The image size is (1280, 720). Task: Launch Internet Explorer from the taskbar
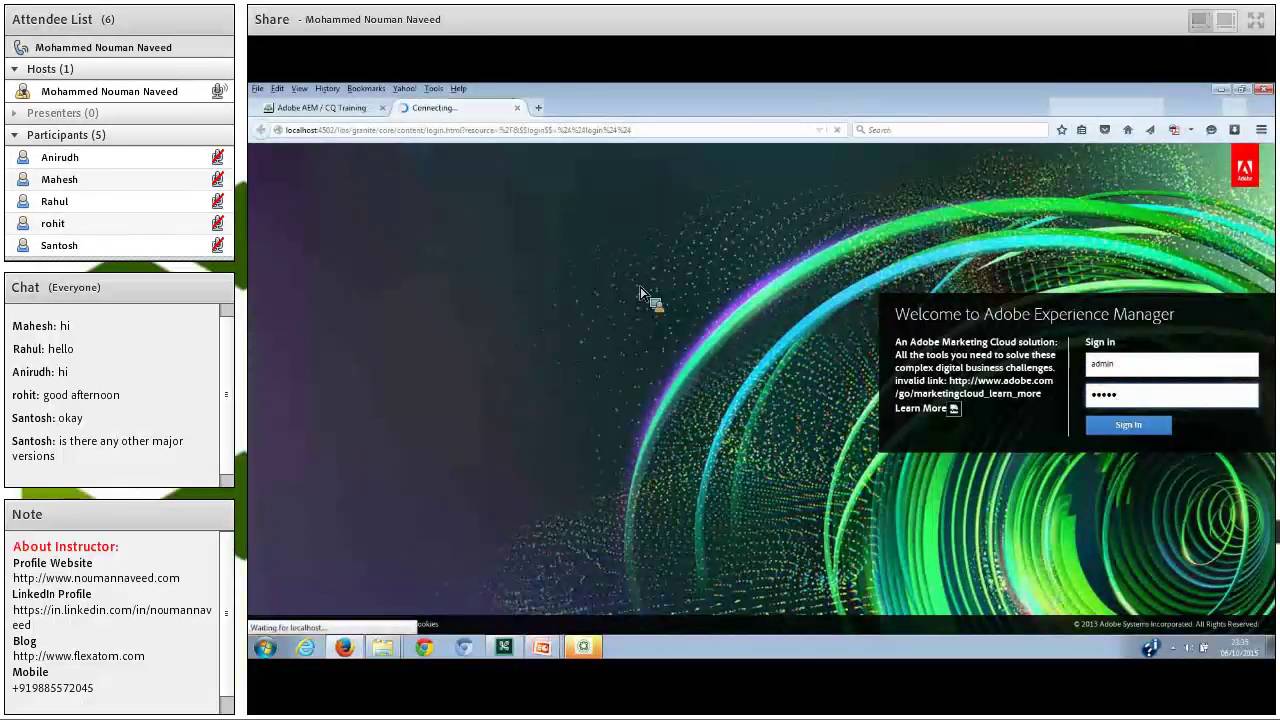pos(305,647)
